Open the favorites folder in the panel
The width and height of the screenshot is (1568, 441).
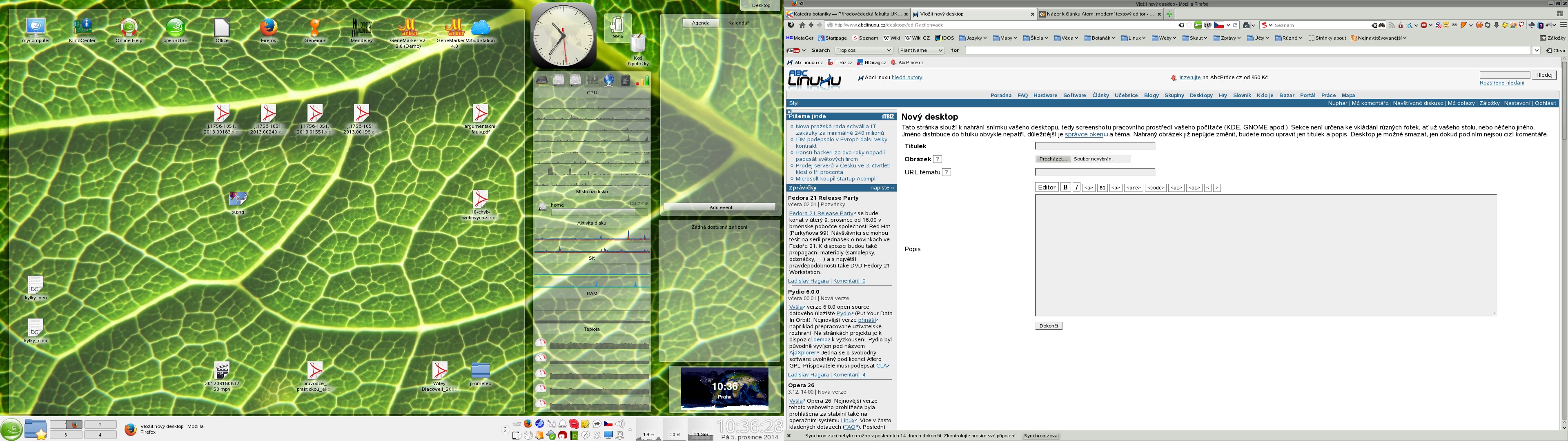coord(35,430)
